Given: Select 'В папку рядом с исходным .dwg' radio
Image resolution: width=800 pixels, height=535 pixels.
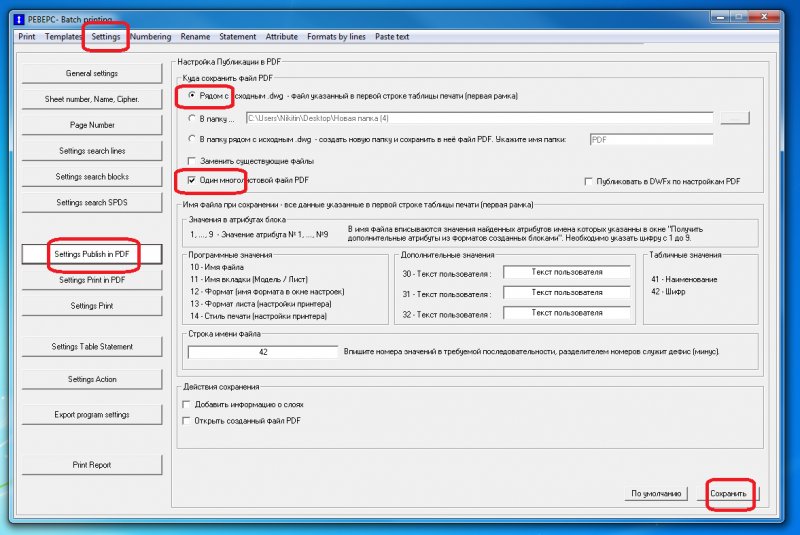Looking at the screenshot, I should [x=192, y=139].
